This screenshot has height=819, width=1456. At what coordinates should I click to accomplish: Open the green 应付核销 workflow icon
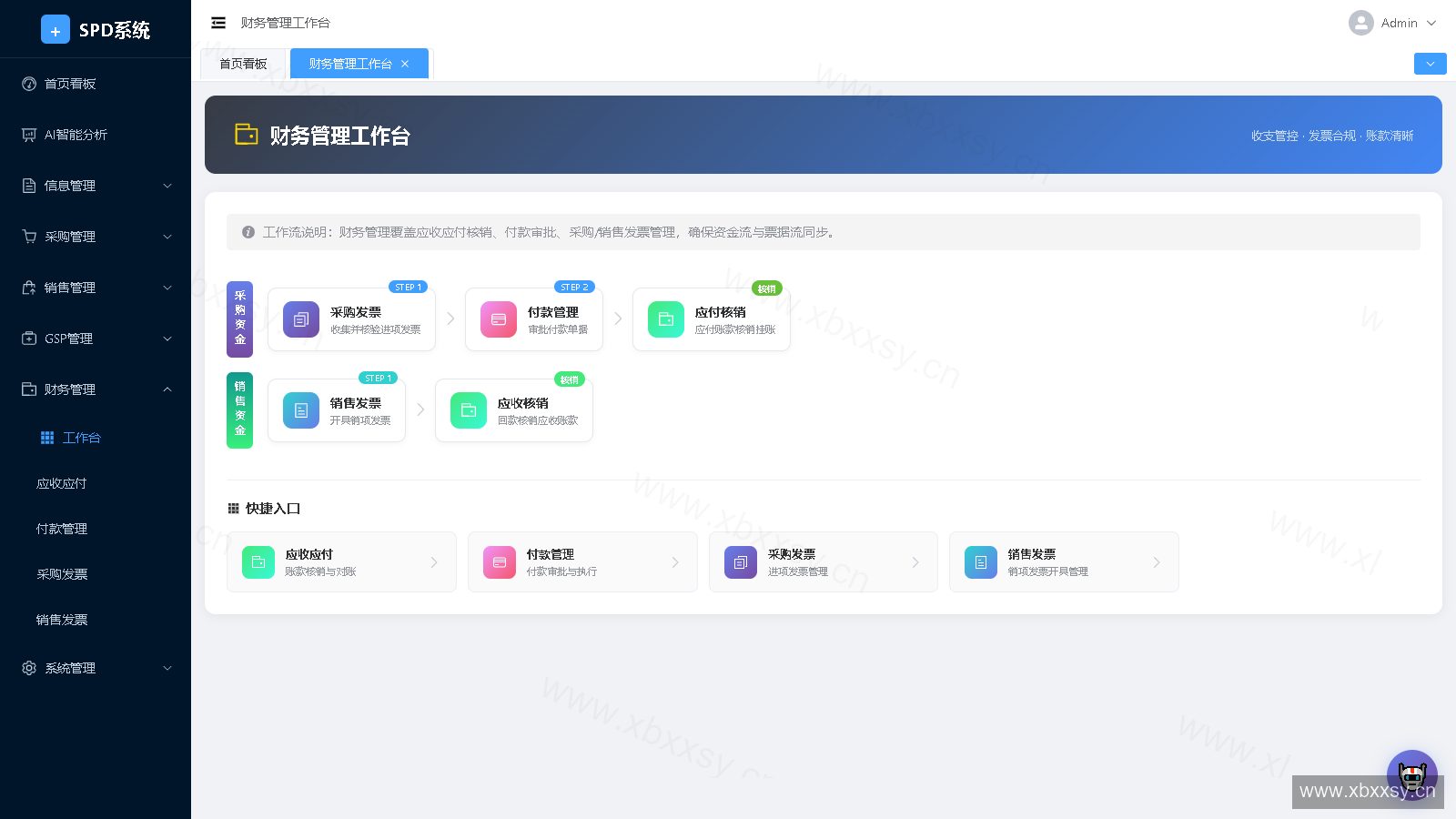[x=666, y=319]
